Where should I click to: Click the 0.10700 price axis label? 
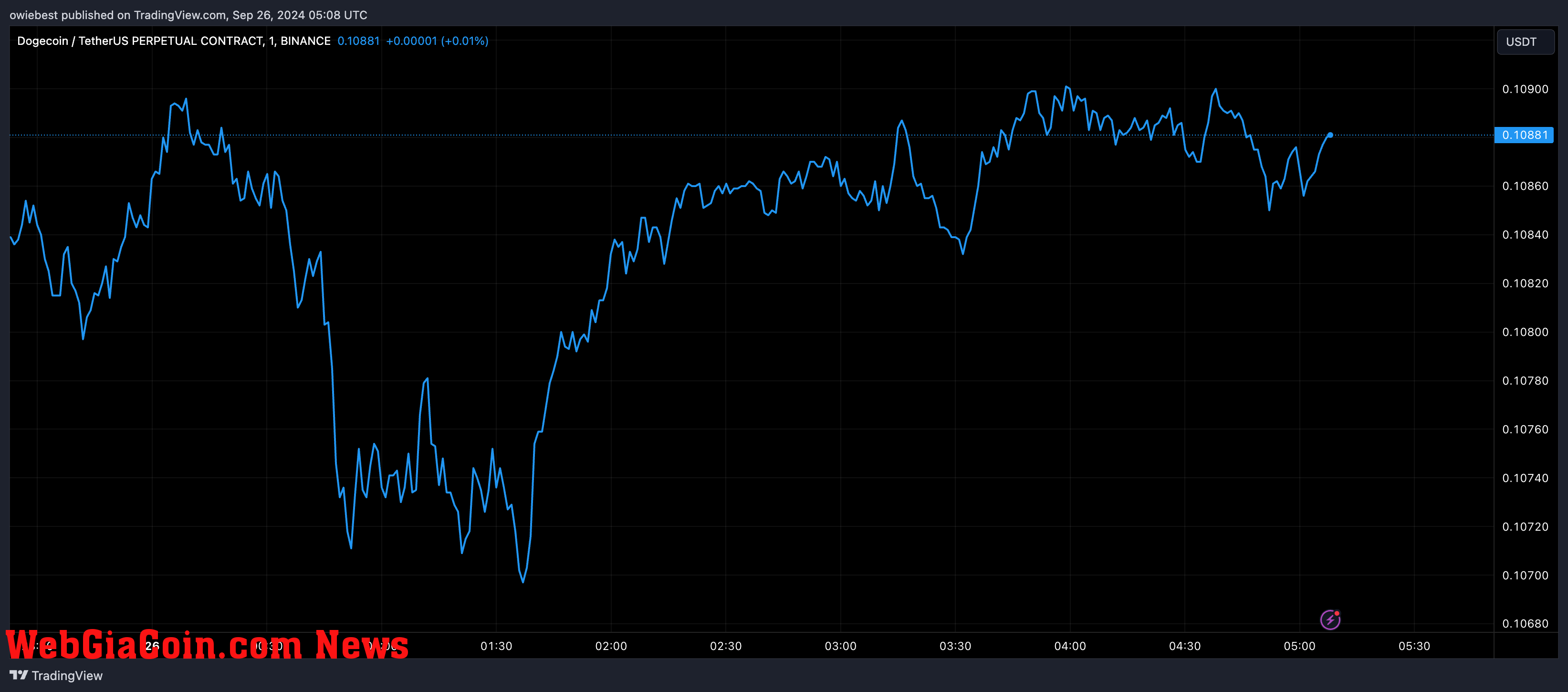click(1525, 576)
